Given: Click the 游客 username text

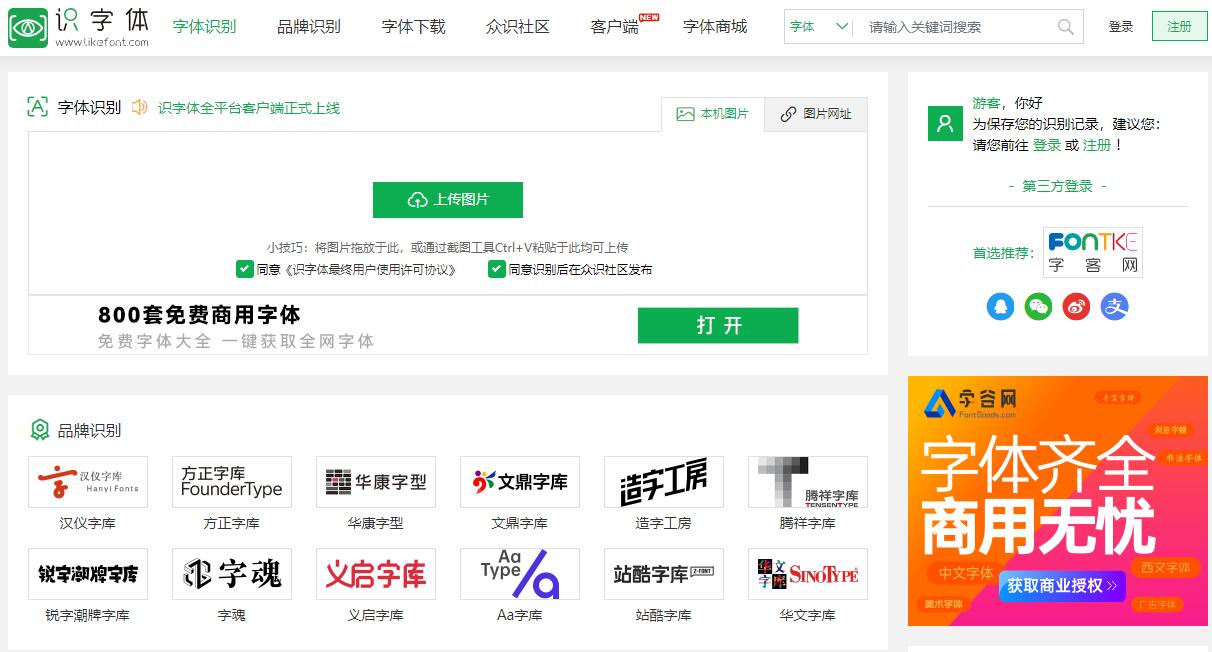Looking at the screenshot, I should (x=986, y=103).
